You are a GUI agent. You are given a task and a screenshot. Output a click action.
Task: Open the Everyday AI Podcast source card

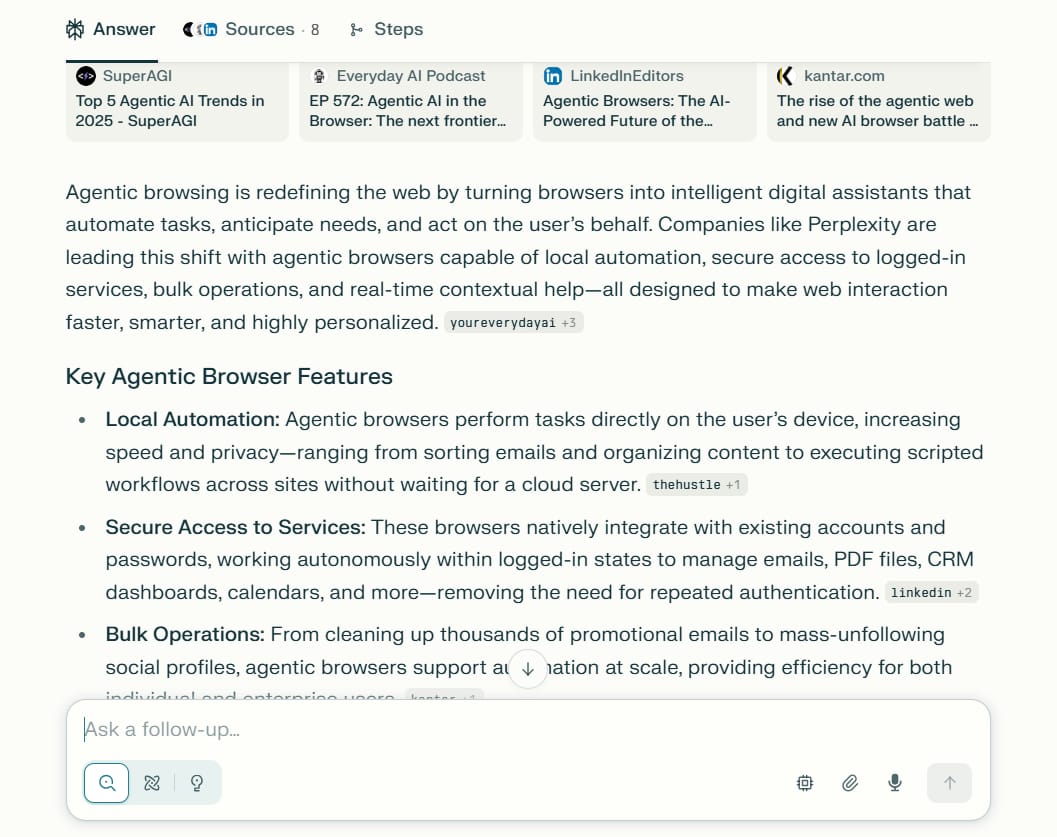[x=411, y=102]
